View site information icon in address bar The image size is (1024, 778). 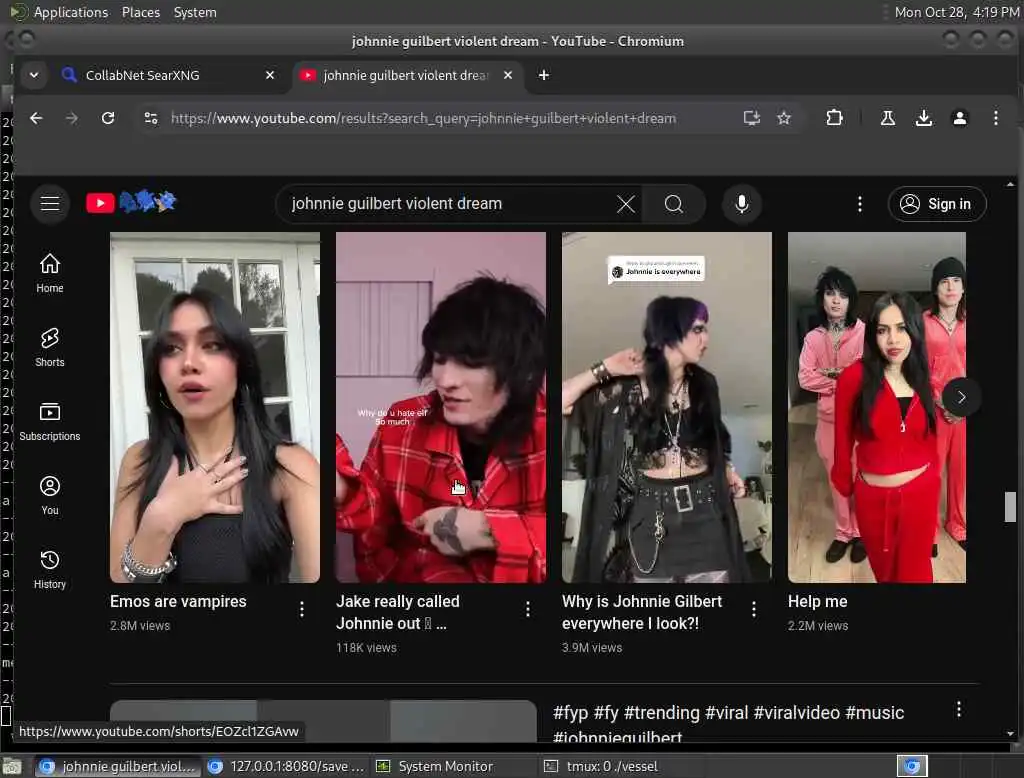[151, 118]
